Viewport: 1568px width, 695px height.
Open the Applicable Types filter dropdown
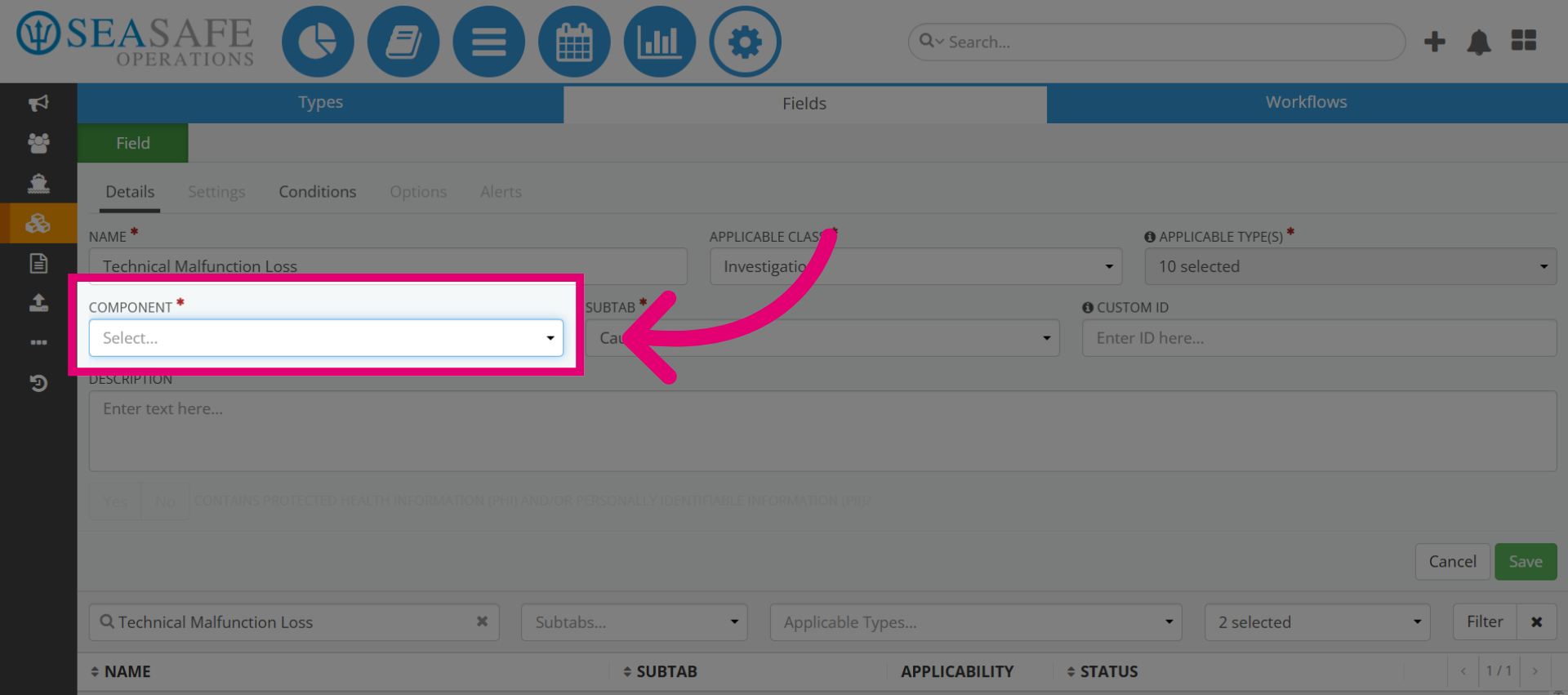(976, 622)
